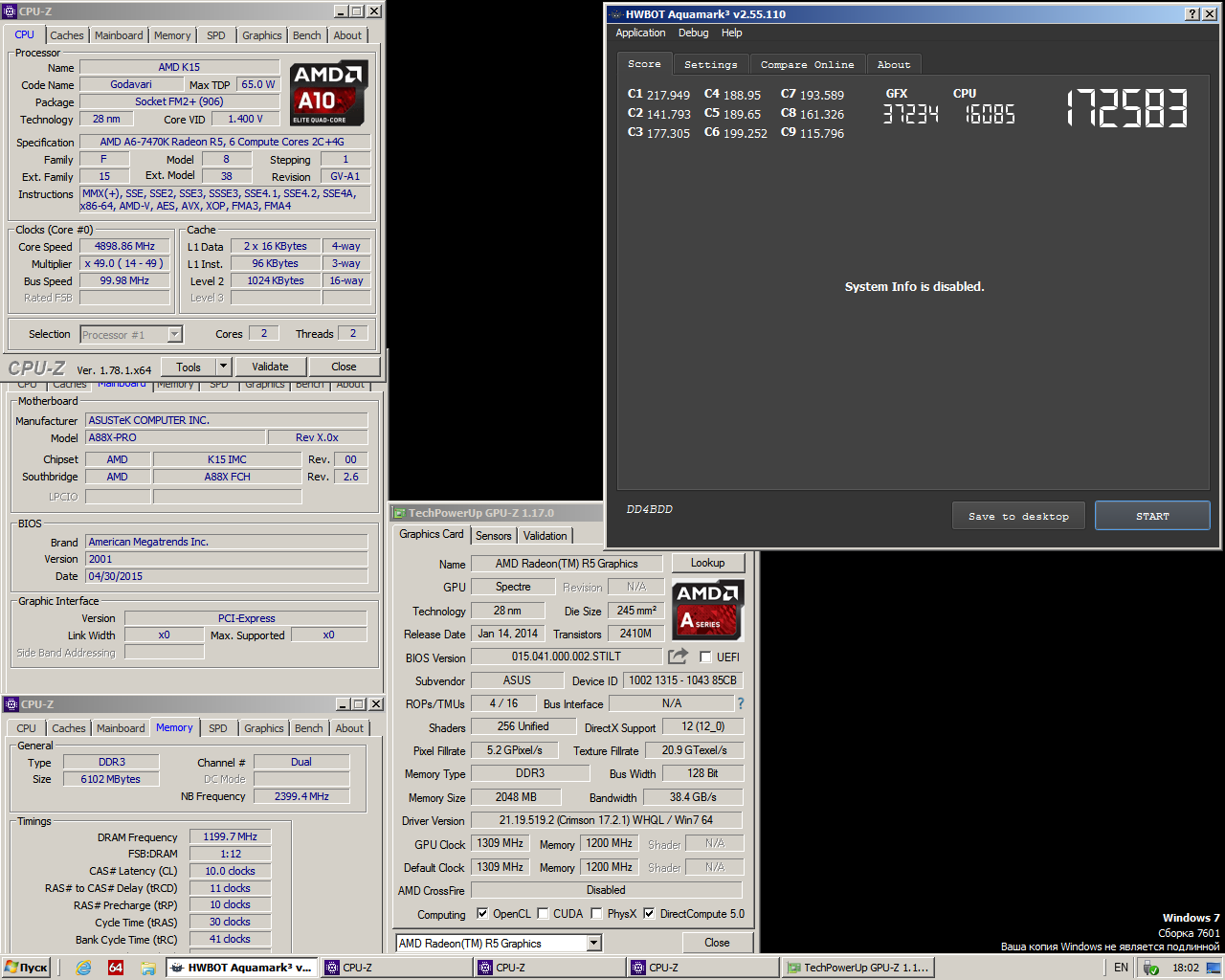Click the GPU-Z Bandwidth value 38.4 GB/s
The image size is (1225, 980).
coord(693,797)
